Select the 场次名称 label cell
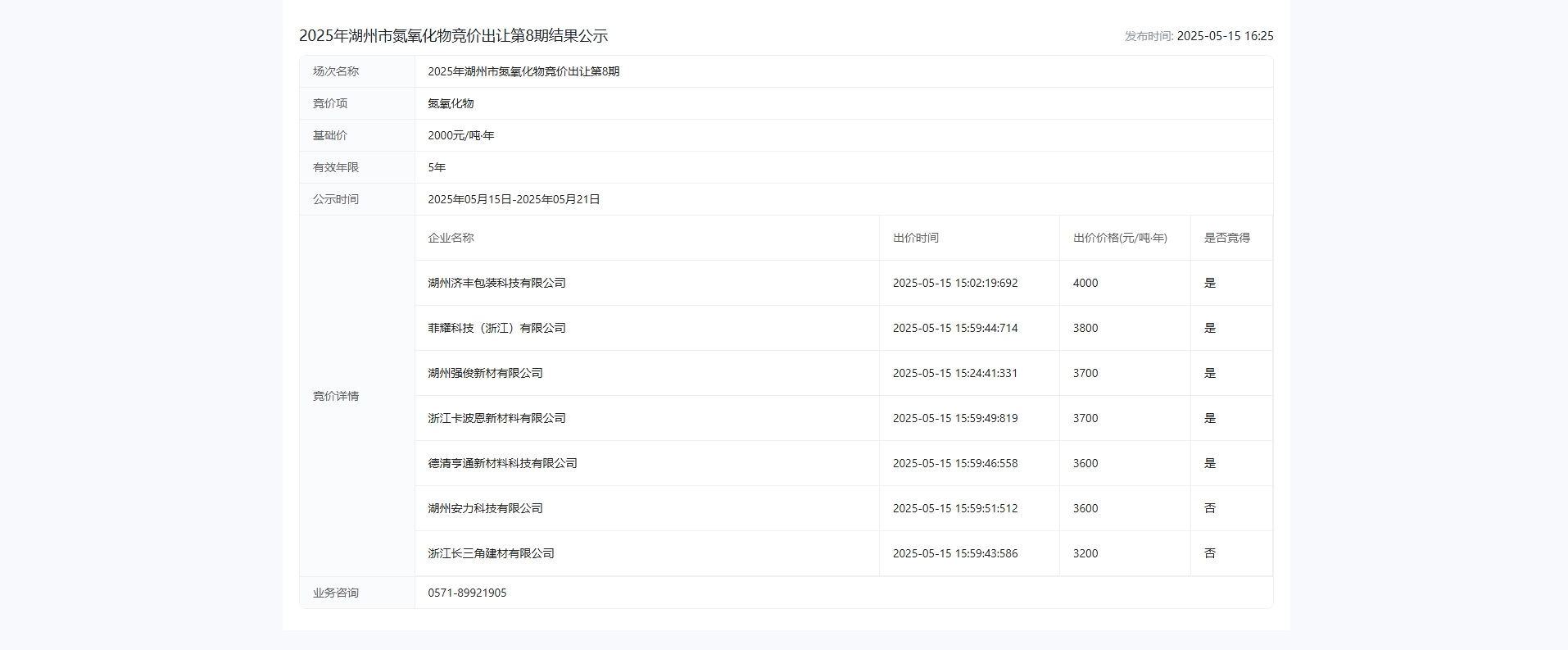Image resolution: width=1568 pixels, height=650 pixels. [357, 71]
